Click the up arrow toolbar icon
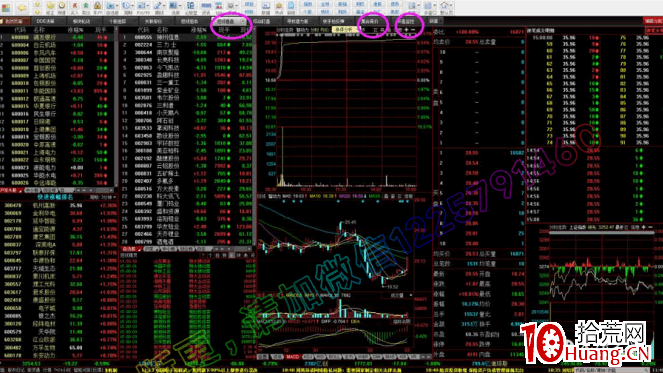The height and width of the screenshot is (373, 663). pyautogui.click(x=37, y=4)
